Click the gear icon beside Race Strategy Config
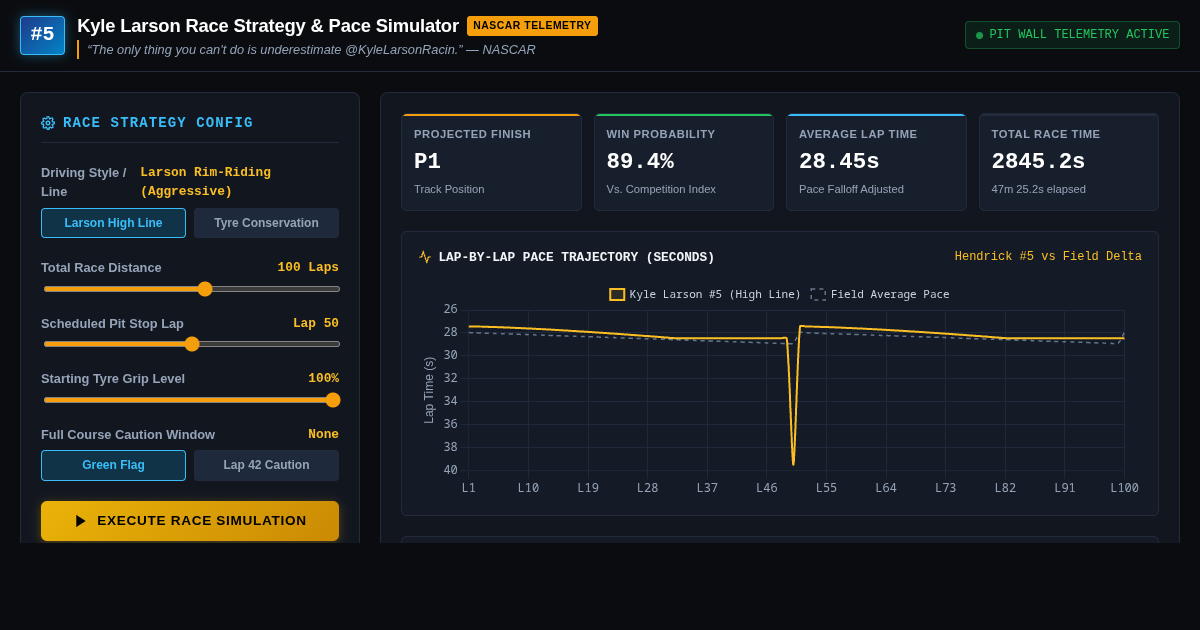 [48, 123]
